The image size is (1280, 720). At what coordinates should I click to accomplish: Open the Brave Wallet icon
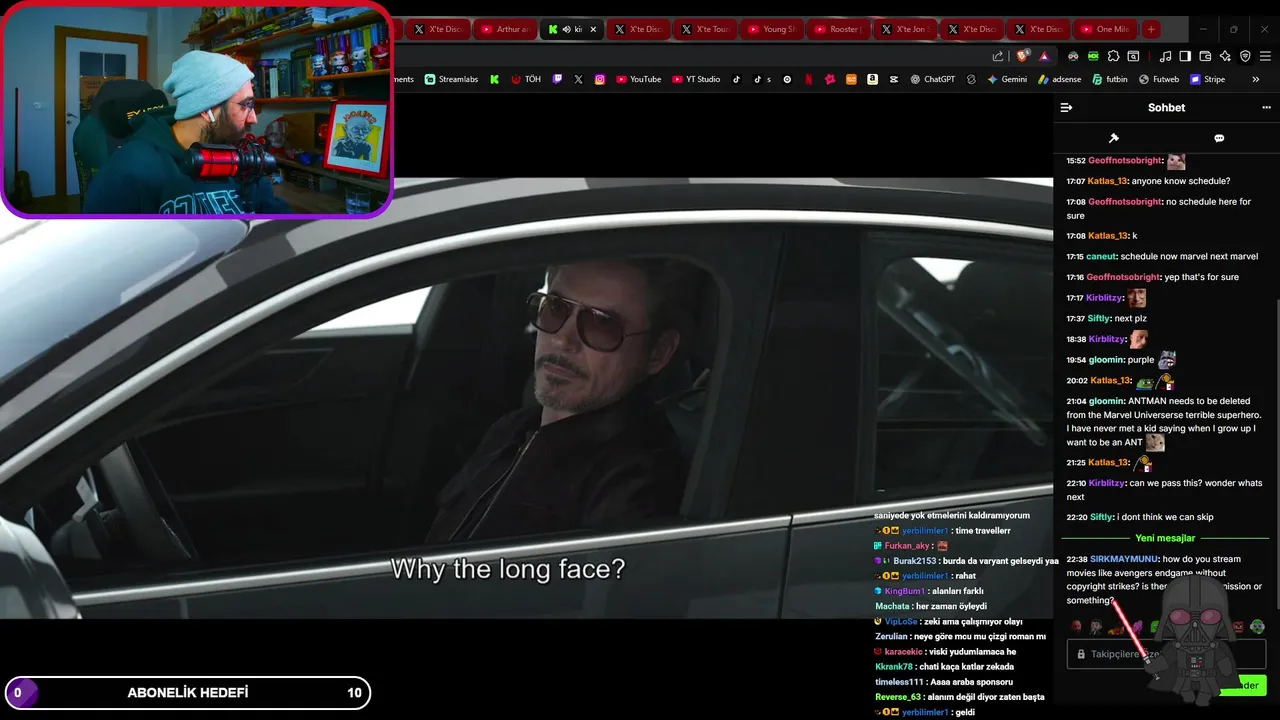1205,56
